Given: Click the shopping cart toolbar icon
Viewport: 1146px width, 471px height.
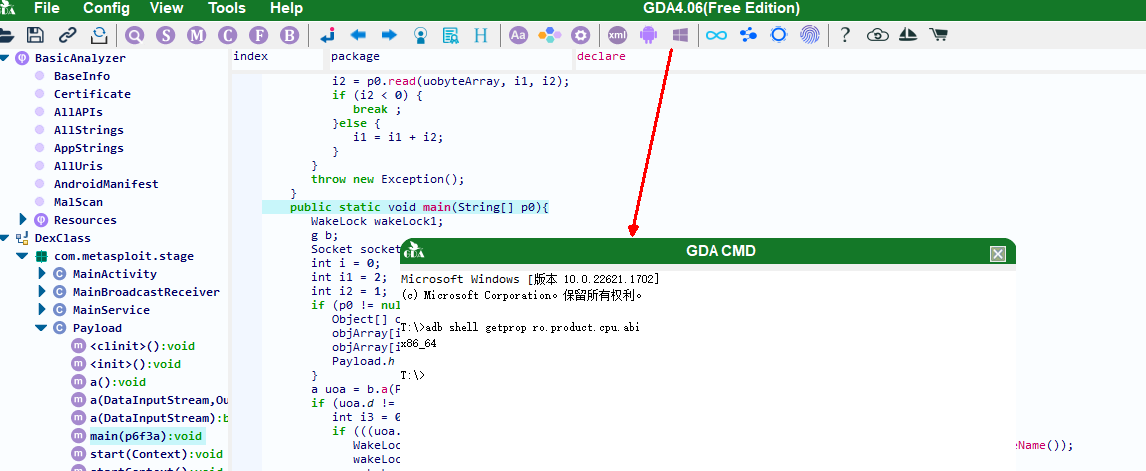Looking at the screenshot, I should [938, 34].
